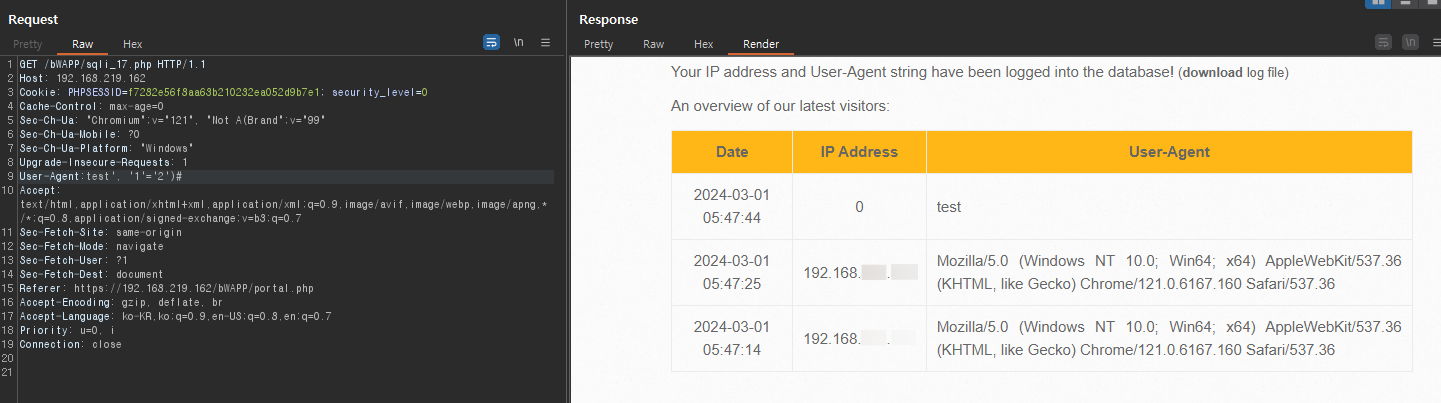1441x403 pixels.
Task: Open the Response Raw tab
Action: pos(653,44)
